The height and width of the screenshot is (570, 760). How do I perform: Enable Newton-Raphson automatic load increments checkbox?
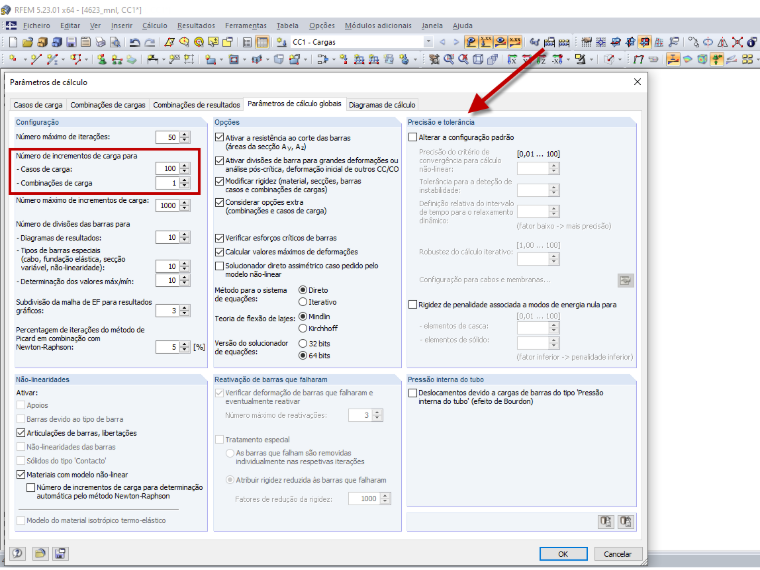point(31,487)
